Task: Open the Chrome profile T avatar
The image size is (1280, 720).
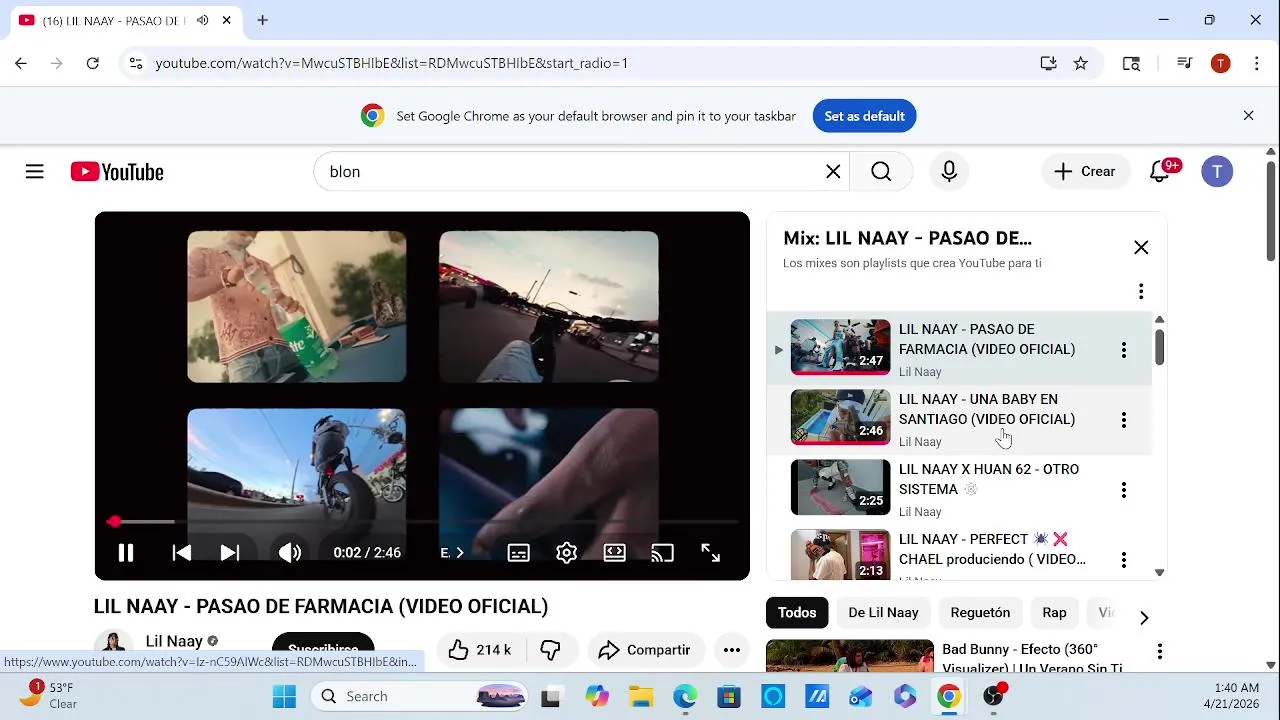Action: pos(1220,63)
